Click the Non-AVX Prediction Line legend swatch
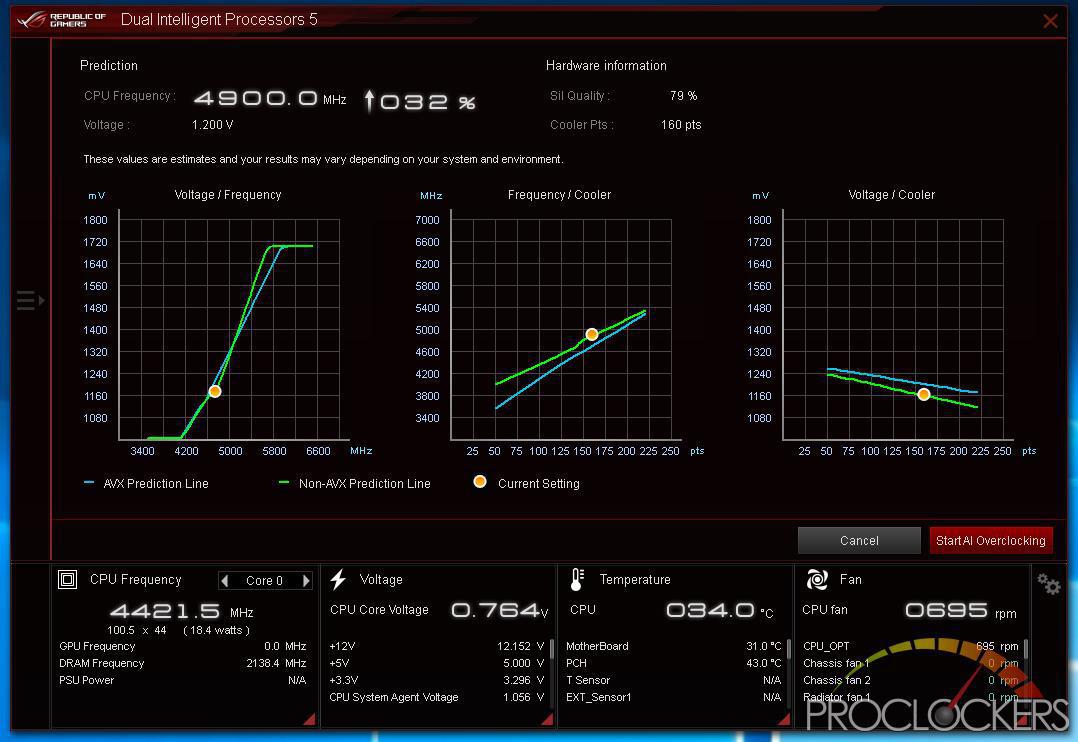Viewport: 1078px width, 742px height. (283, 483)
